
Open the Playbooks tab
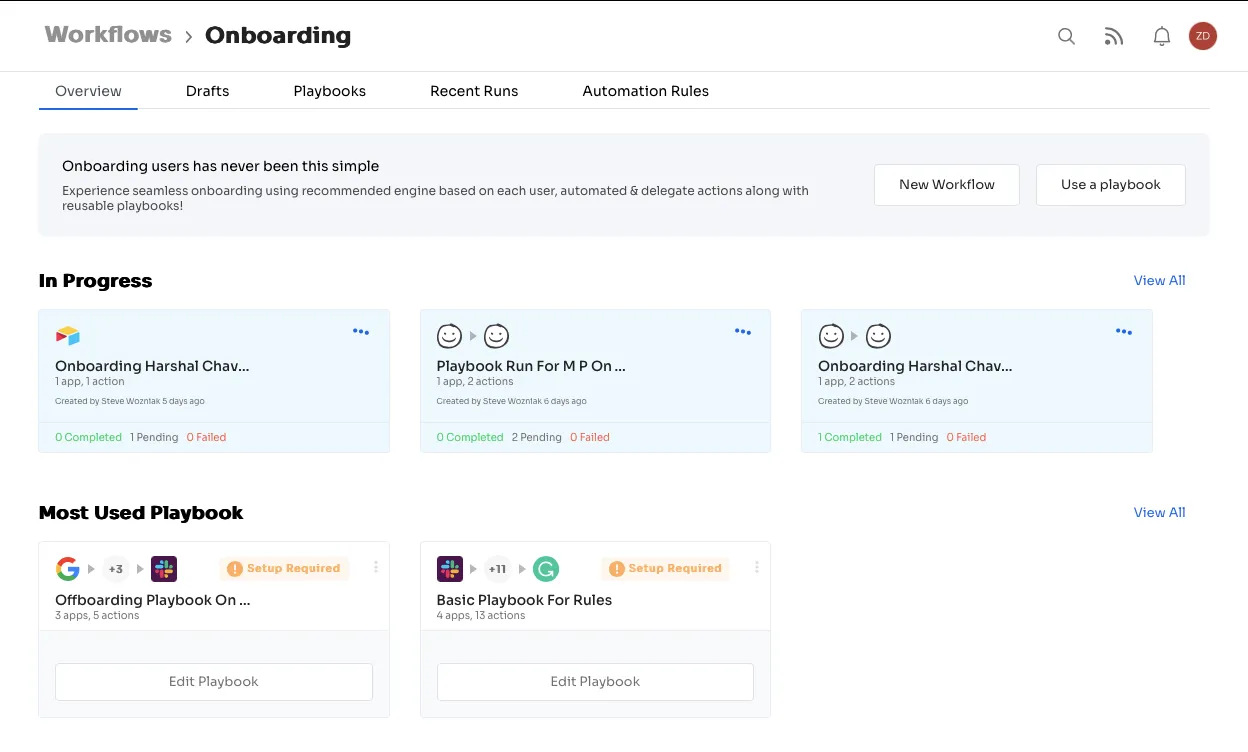click(x=330, y=91)
